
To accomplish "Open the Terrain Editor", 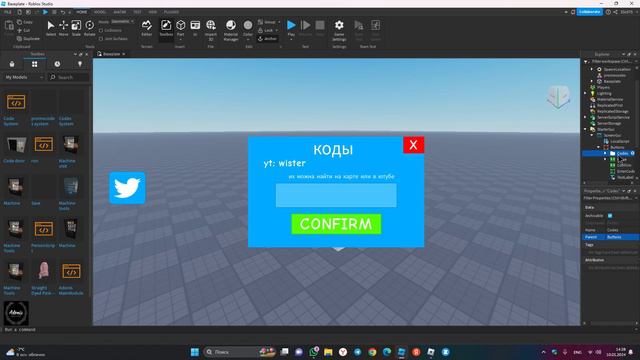I will (x=147, y=28).
